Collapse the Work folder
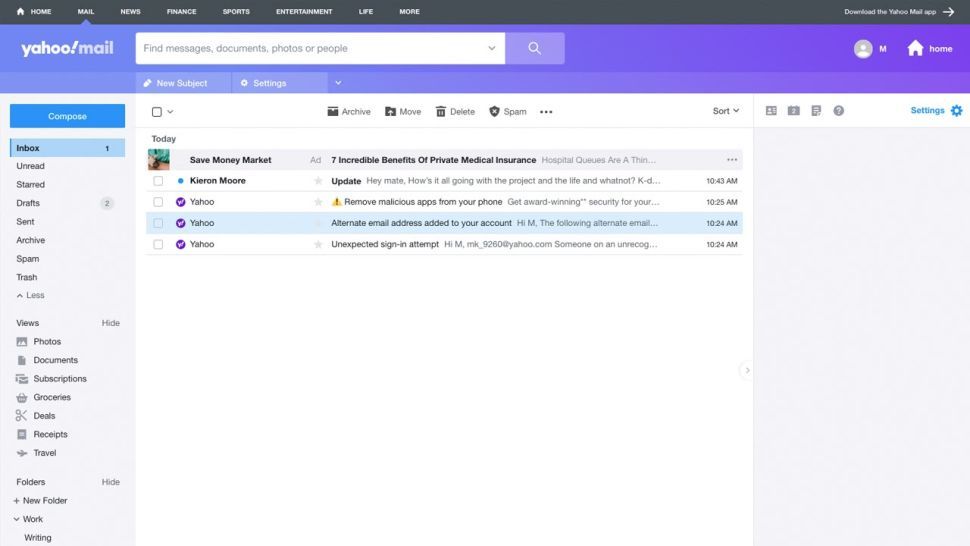Screen dimensions: 970x546 (16, 519)
